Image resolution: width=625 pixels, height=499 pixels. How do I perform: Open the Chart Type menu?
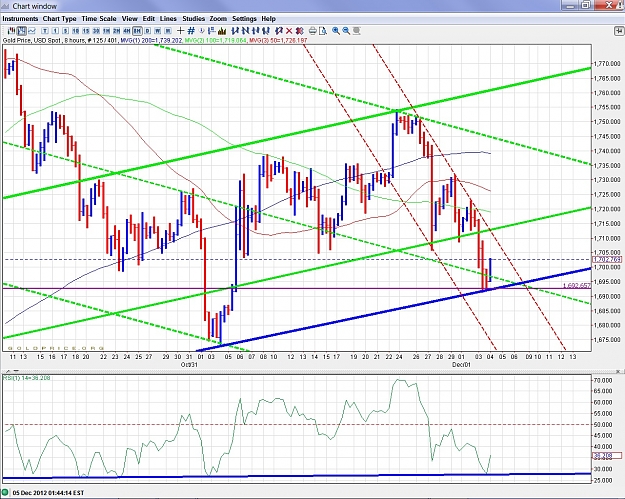click(x=59, y=19)
